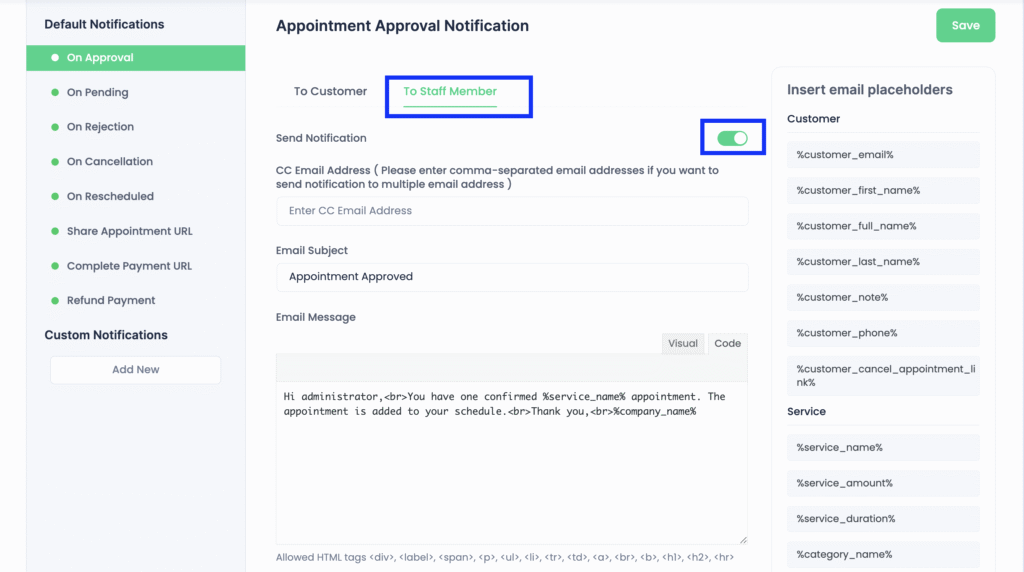Switch editor to Code mode

click(x=727, y=343)
